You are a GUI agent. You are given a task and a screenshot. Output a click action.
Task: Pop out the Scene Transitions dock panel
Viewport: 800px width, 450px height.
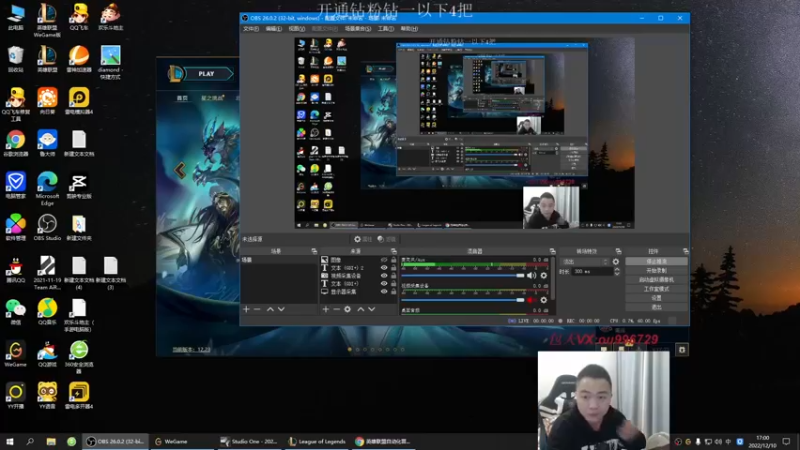(x=618, y=251)
